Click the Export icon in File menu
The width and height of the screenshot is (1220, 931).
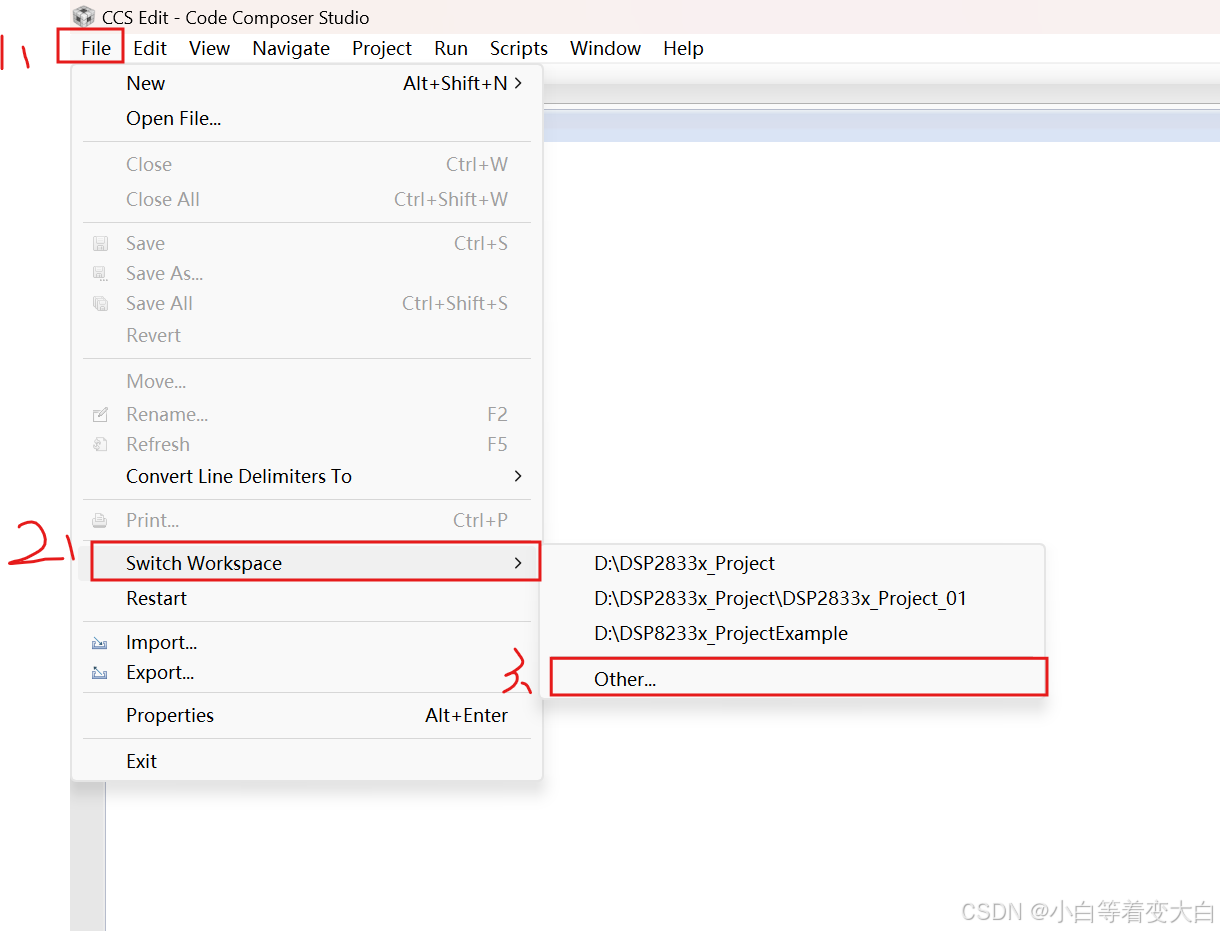tap(100, 674)
